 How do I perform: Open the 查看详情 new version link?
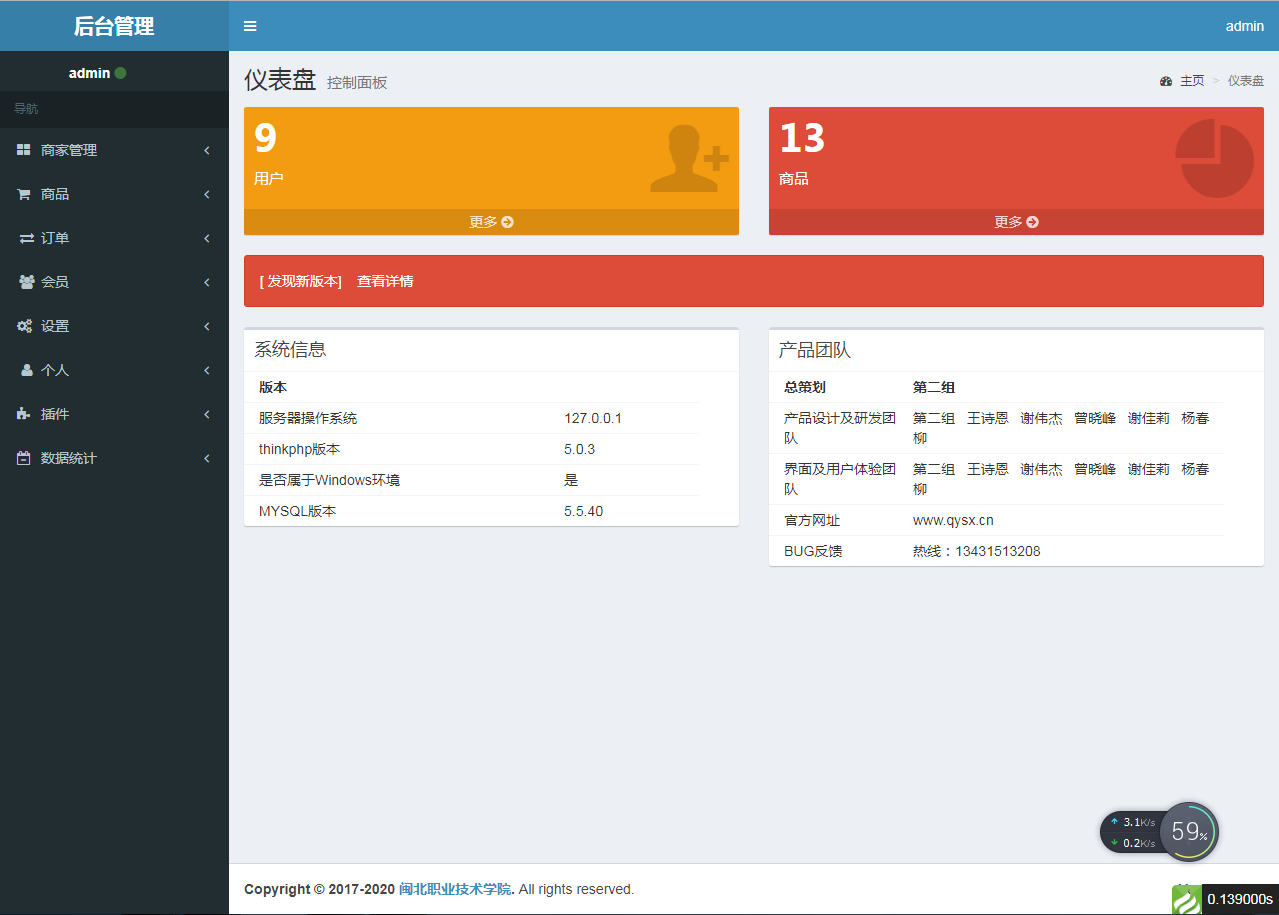point(385,281)
